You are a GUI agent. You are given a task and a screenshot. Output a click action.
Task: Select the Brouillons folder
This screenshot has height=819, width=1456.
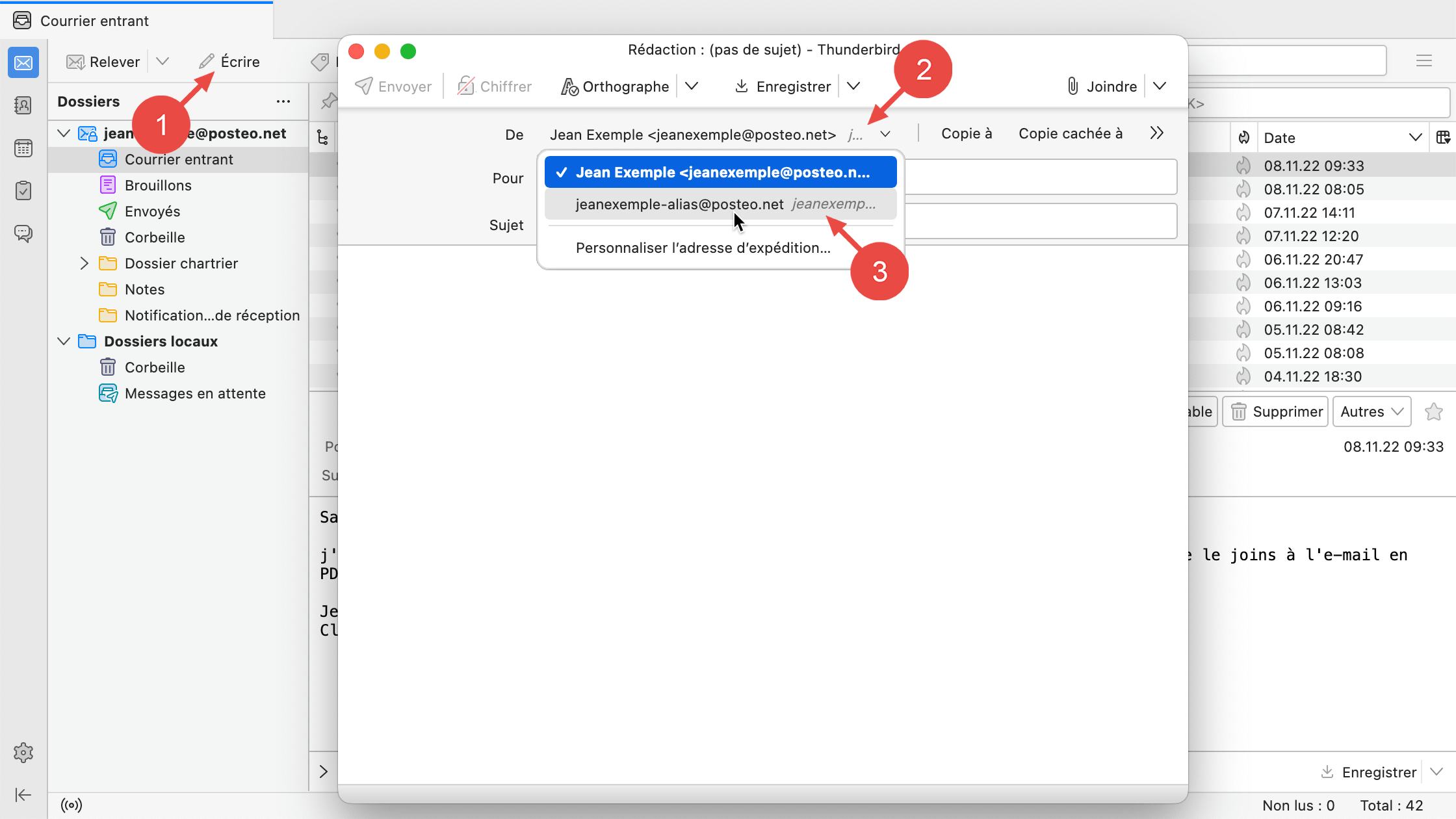[x=158, y=185]
